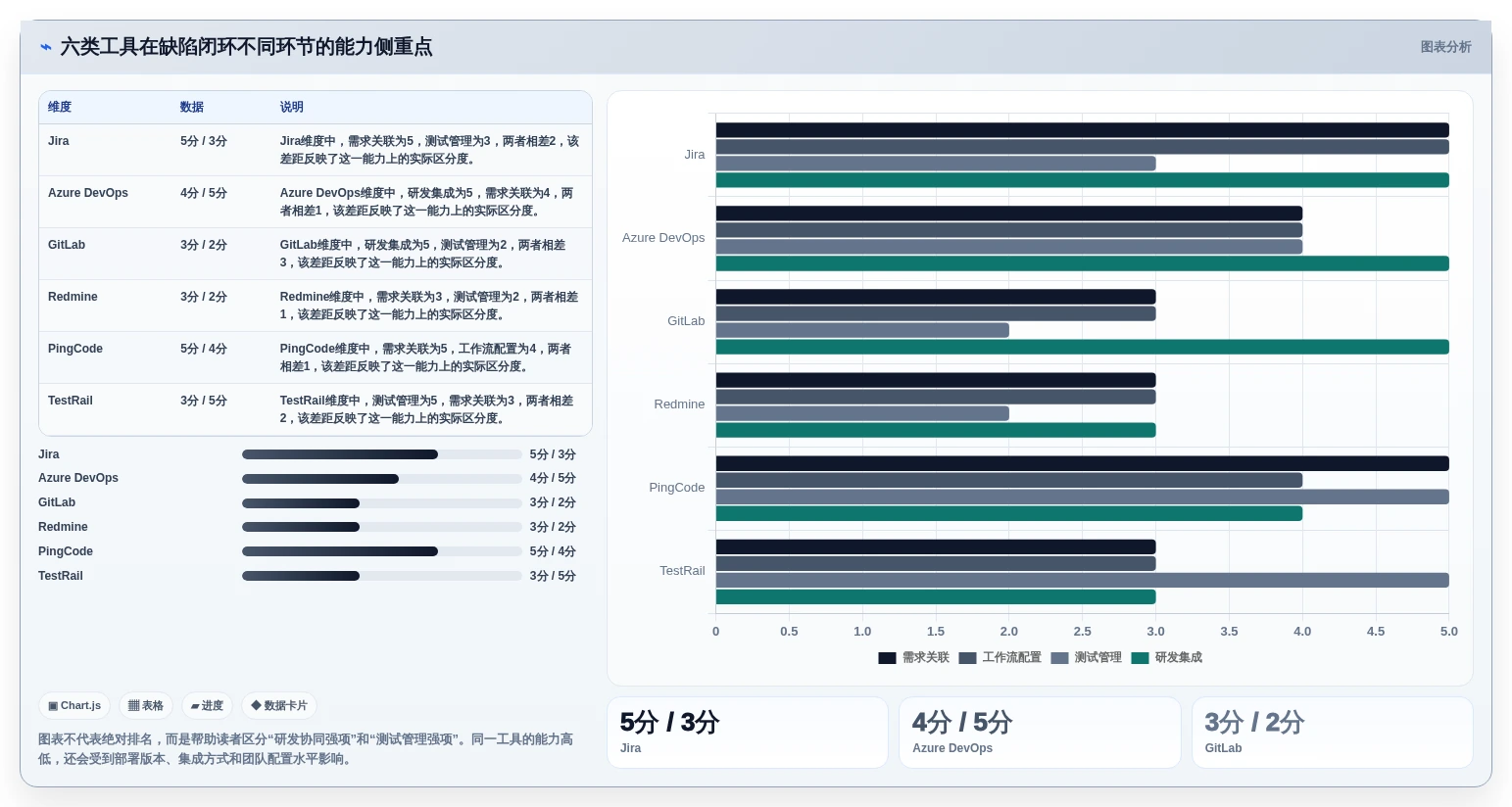
Task: Click the PingCode 需求关联 dark bar
Action: [x=1082, y=463]
